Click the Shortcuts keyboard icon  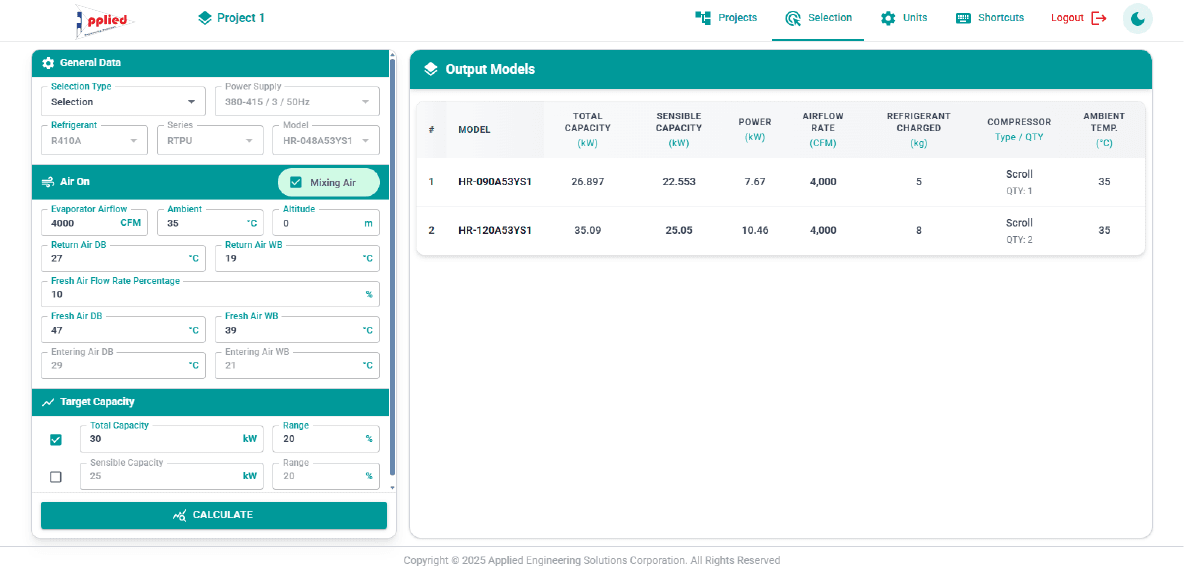click(963, 18)
